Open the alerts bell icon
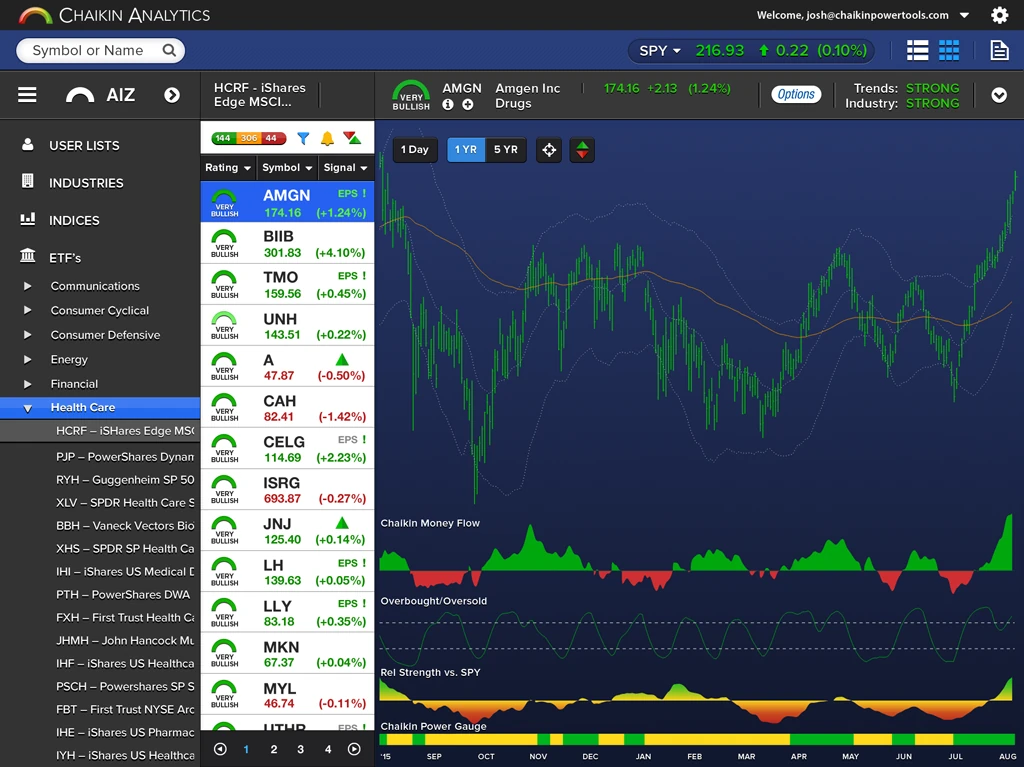The height and width of the screenshot is (767, 1024). point(327,138)
